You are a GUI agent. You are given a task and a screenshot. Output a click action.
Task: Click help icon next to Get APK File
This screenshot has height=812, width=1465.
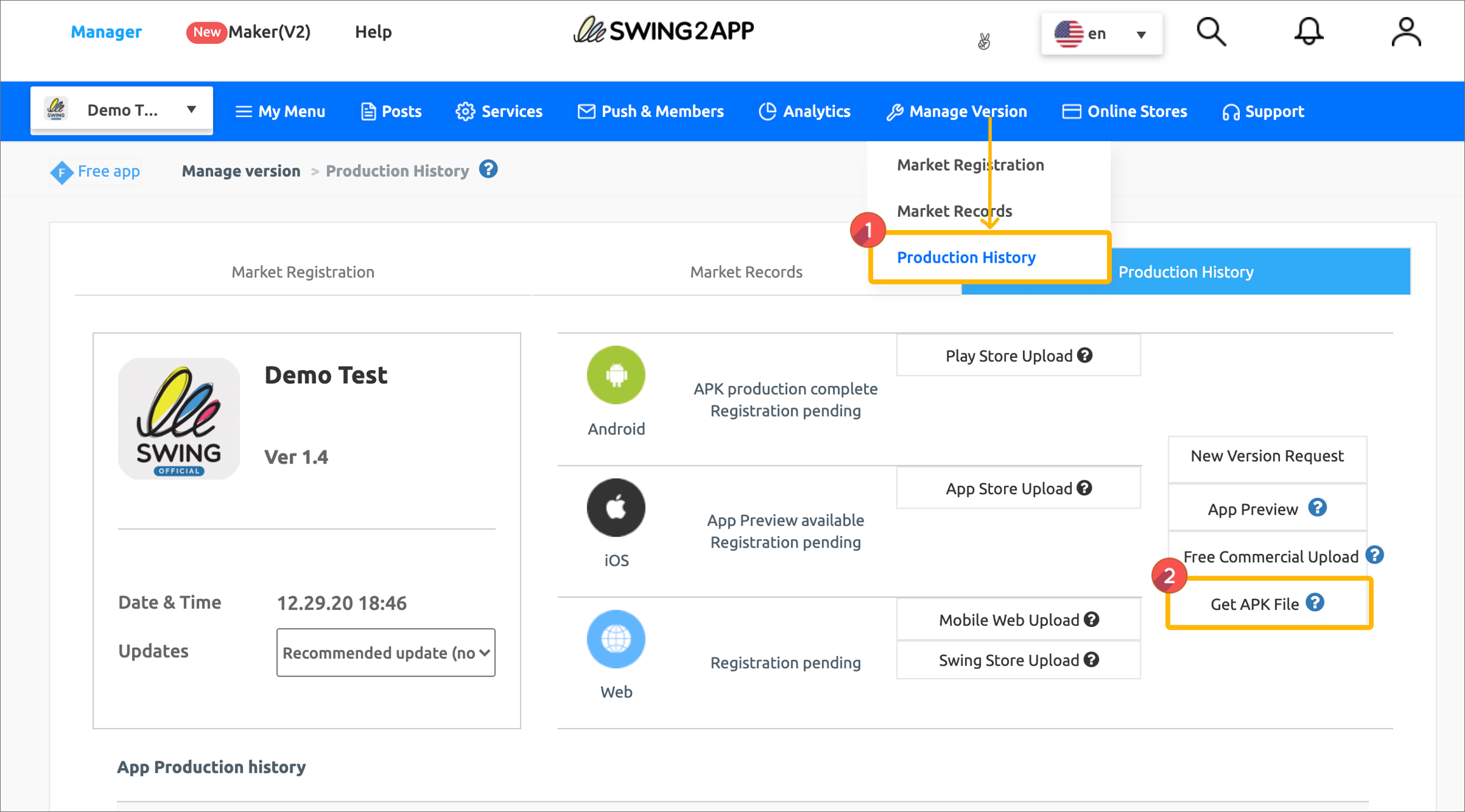tap(1315, 602)
